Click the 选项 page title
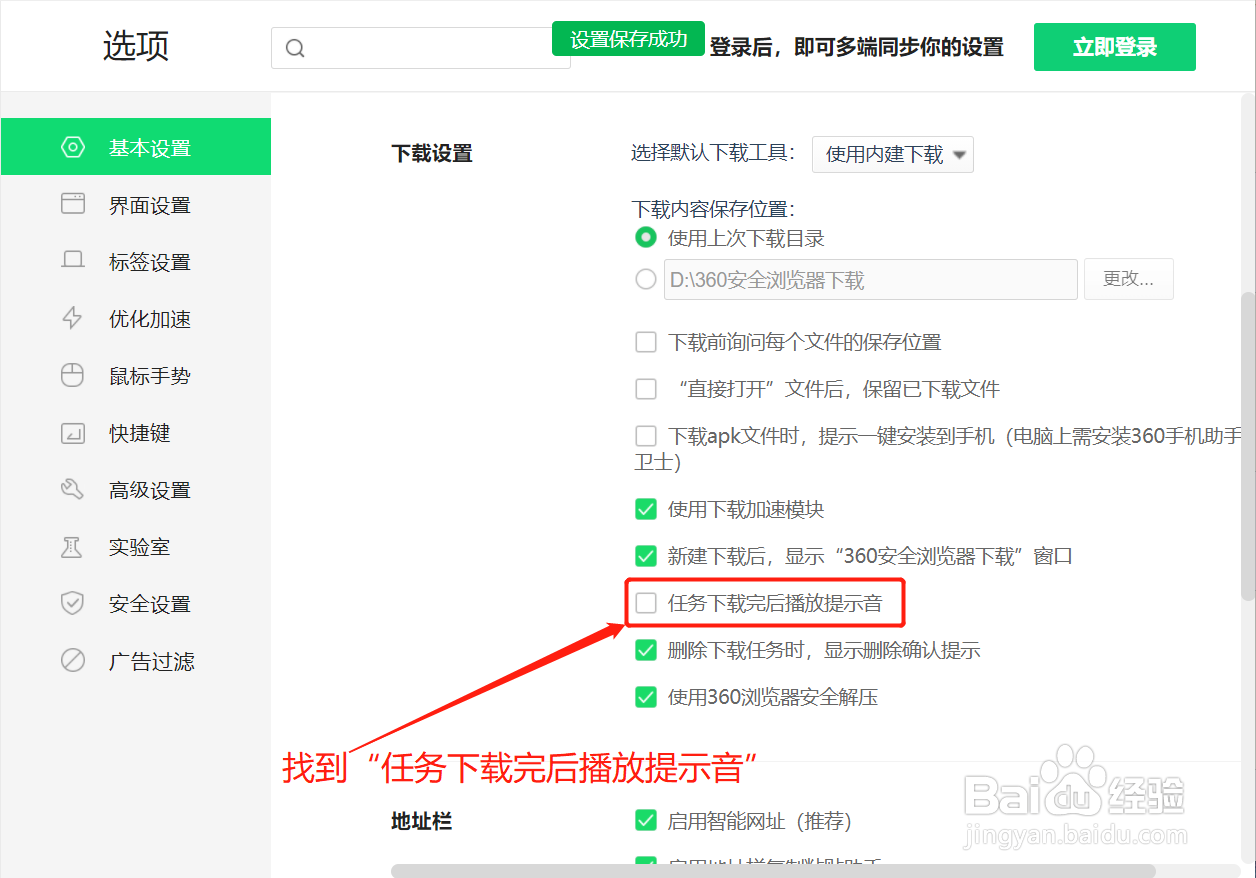Screen dimensions: 1256x878 tap(136, 46)
